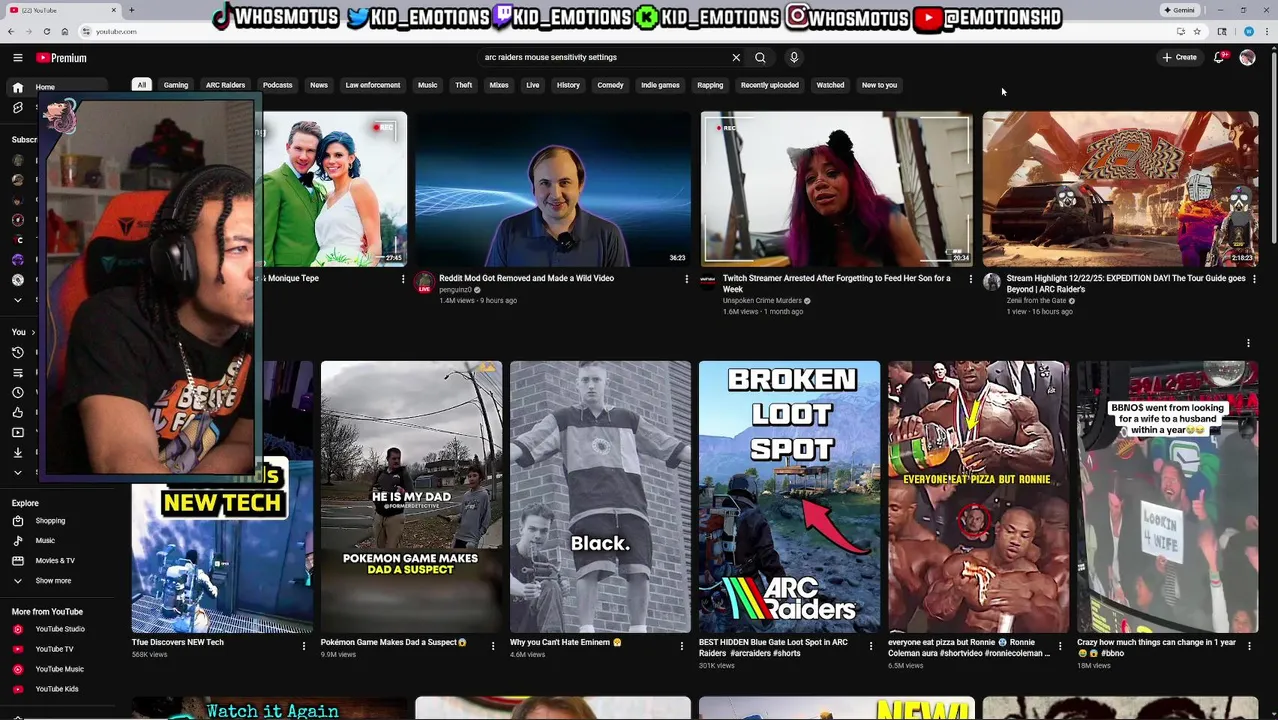Viewport: 1278px width, 720px height.
Task: Open Gemini in Chrome
Action: point(1179,10)
